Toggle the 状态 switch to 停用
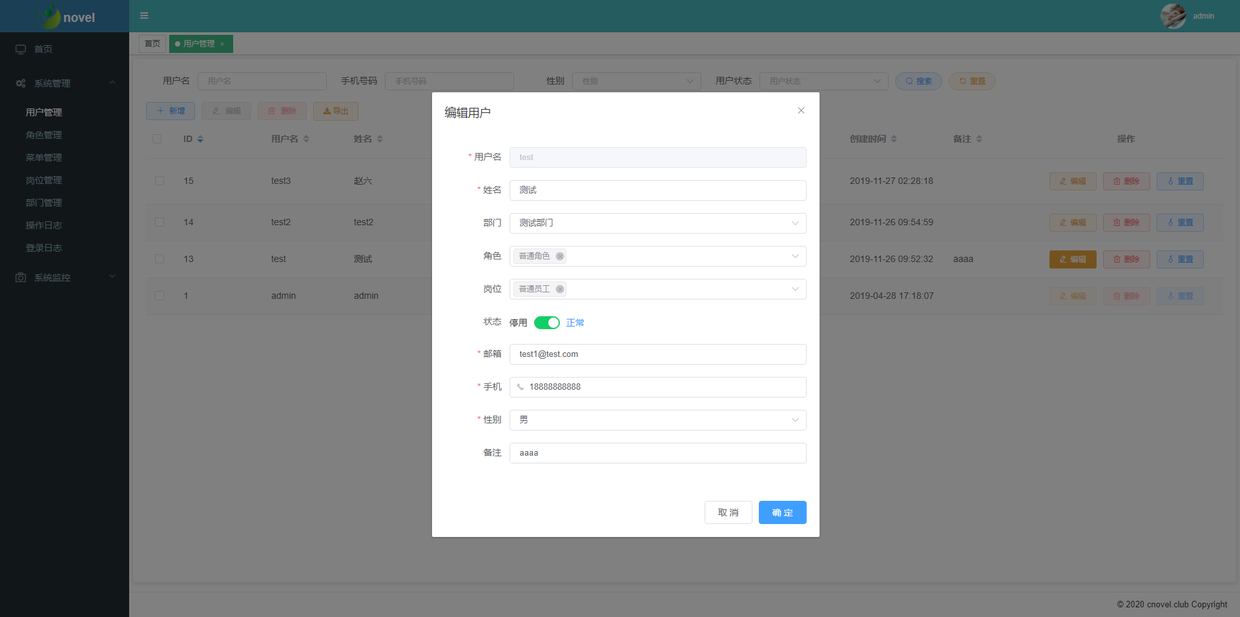Screen dimensions: 1240x617 pyautogui.click(x=546, y=322)
